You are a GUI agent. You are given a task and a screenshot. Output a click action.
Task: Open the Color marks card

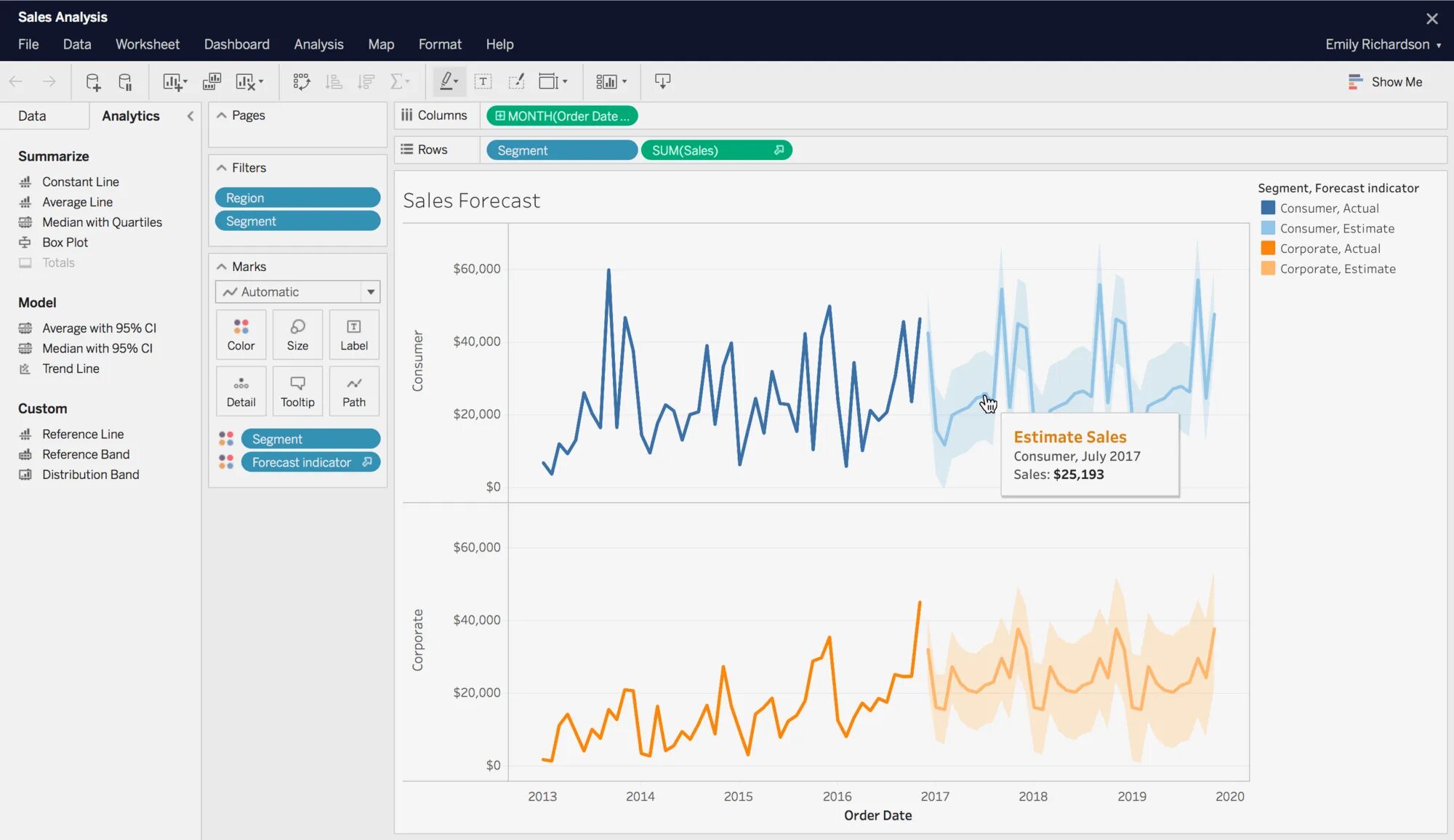(x=241, y=334)
